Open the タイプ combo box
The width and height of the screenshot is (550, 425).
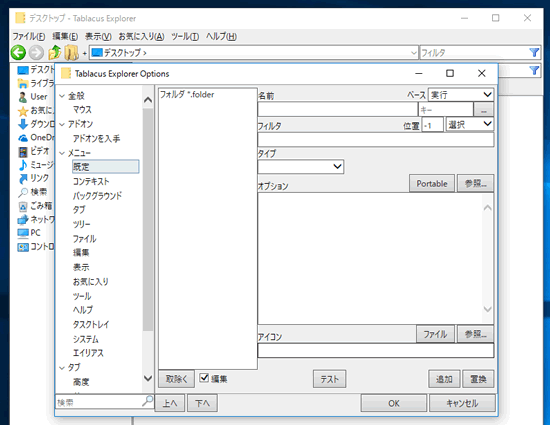[x=301, y=167]
